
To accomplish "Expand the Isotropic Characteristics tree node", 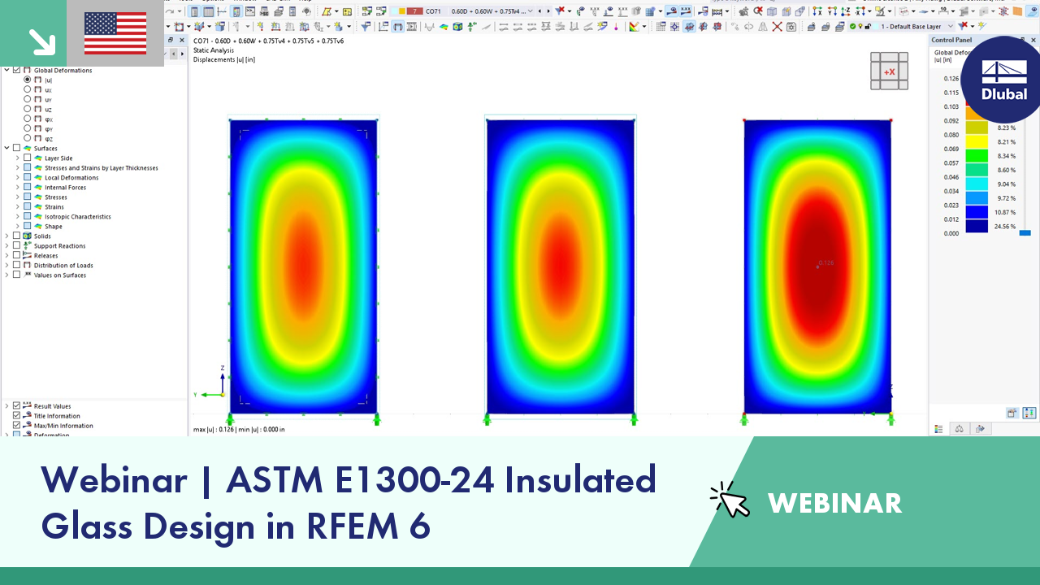I will 17,216.
